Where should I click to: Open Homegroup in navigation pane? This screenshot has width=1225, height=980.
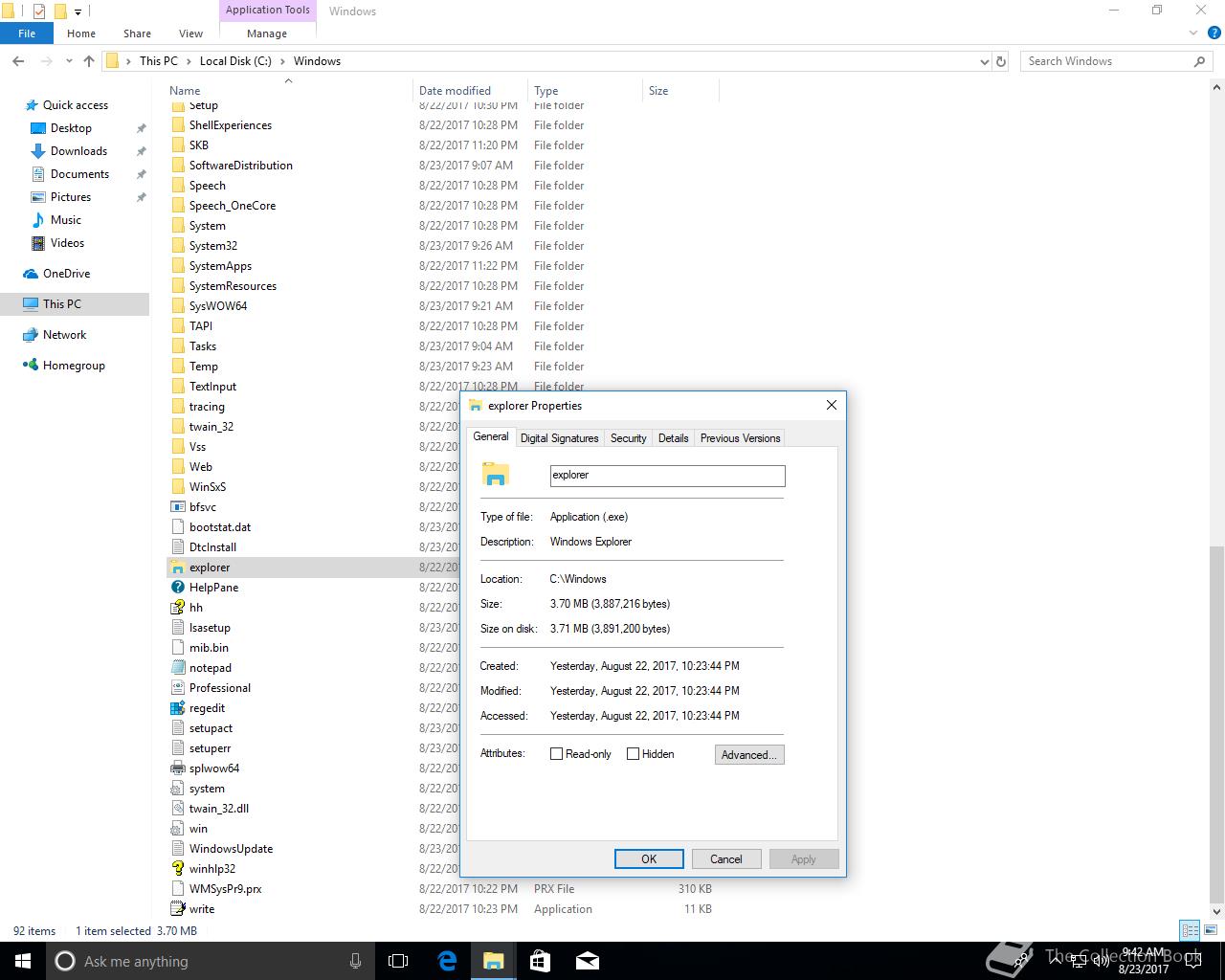[74, 366]
